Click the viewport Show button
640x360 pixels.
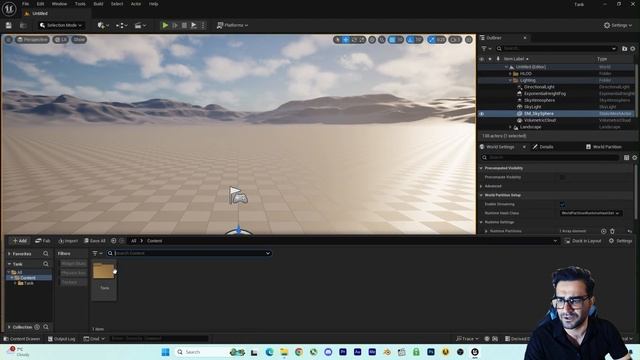coord(79,40)
